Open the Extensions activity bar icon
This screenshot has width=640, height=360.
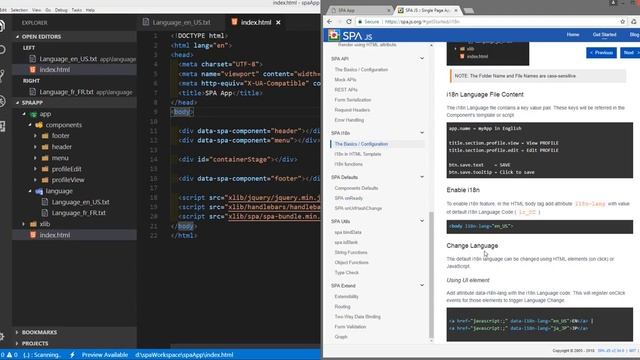pos(2,126)
